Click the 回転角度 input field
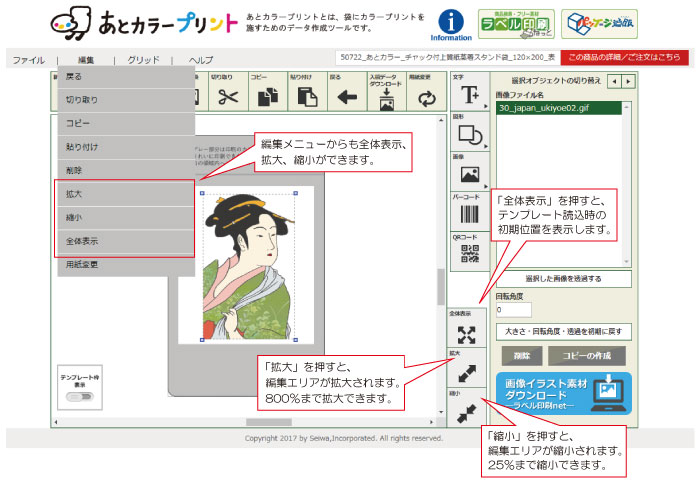Viewport: 700px width, 480px height. (x=514, y=310)
